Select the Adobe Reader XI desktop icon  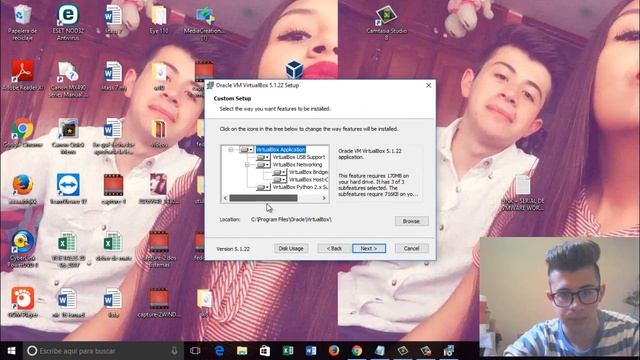22,76
